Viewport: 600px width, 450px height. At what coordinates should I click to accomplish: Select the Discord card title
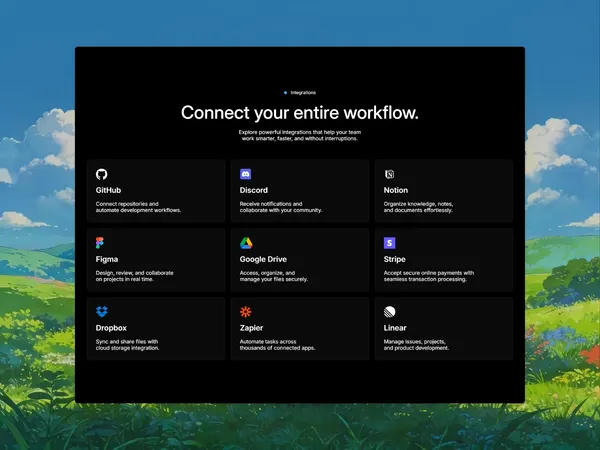254,190
